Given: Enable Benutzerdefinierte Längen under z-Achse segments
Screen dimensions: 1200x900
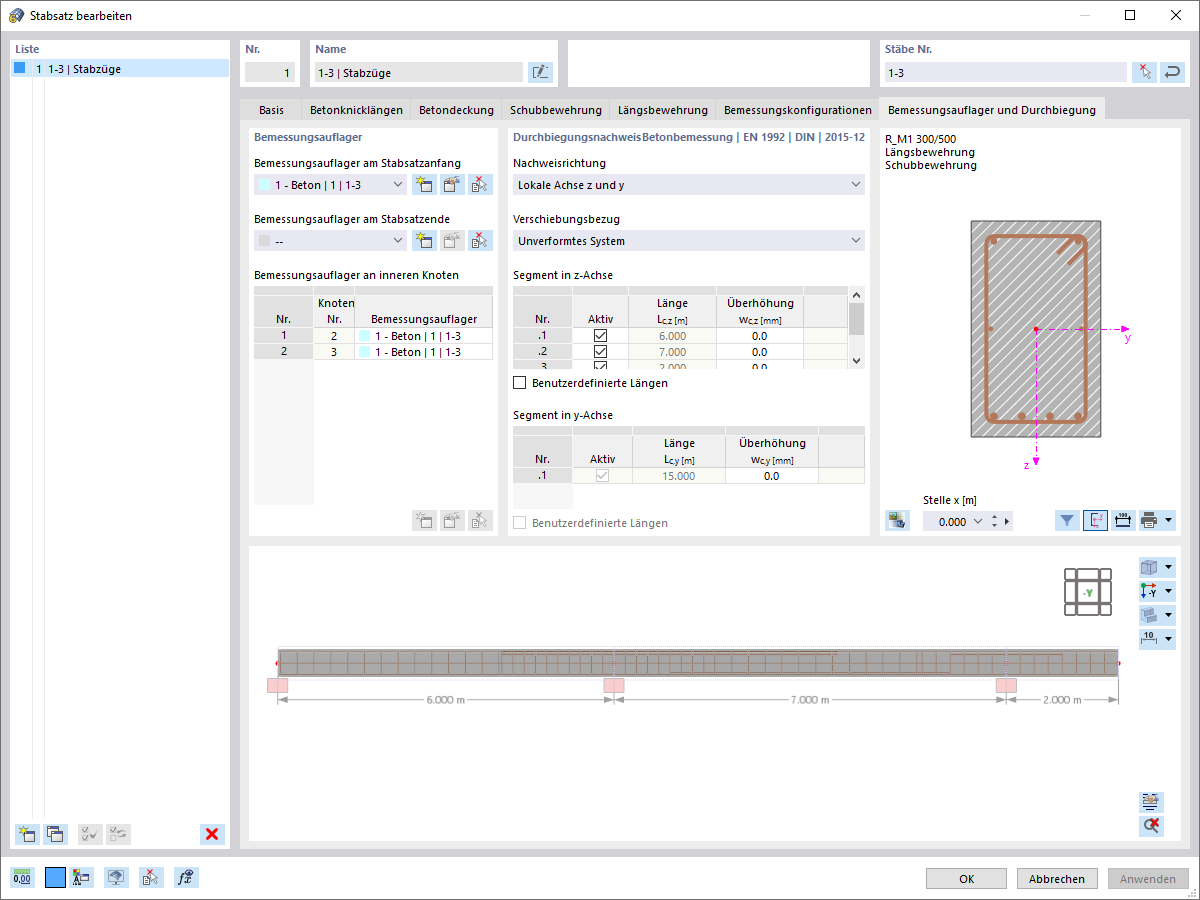Looking at the screenshot, I should point(519,383).
